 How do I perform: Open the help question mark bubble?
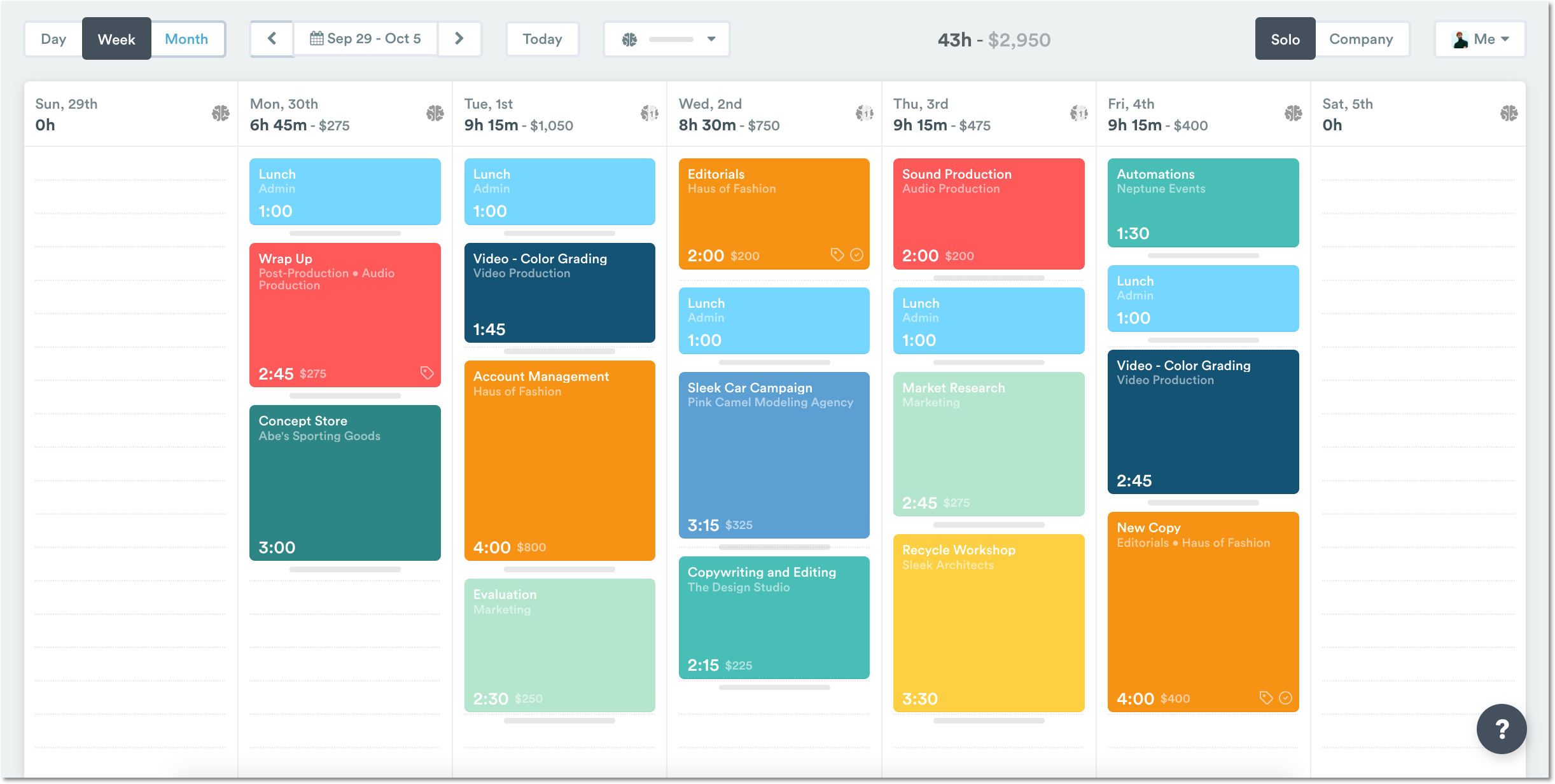(x=1502, y=729)
